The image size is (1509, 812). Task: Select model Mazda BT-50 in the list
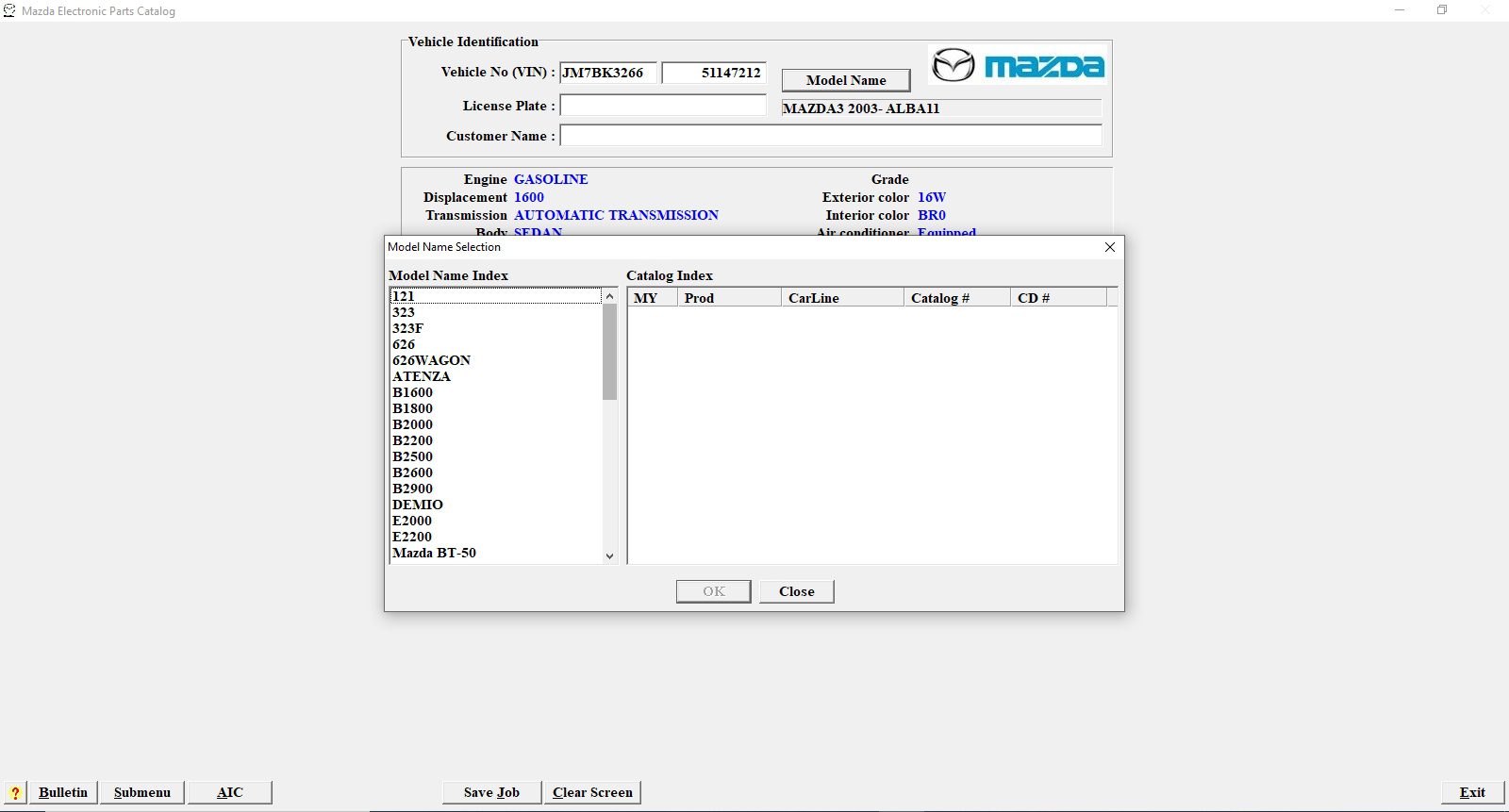point(495,553)
